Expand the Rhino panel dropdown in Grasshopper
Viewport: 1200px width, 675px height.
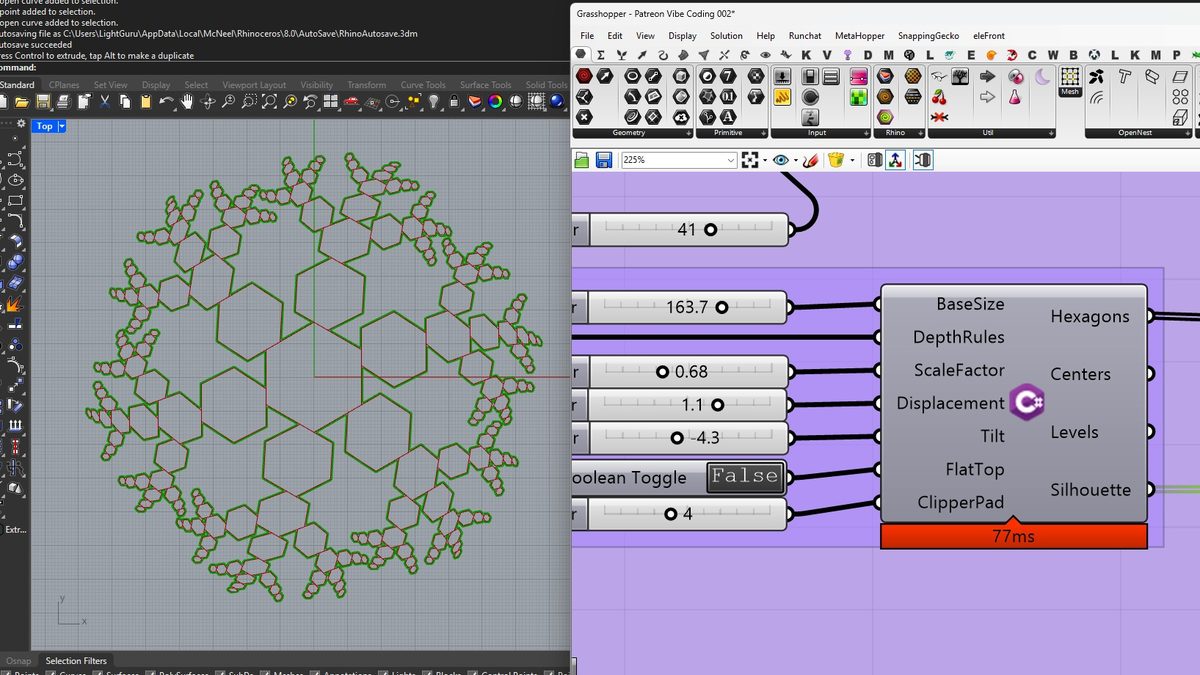tap(921, 133)
